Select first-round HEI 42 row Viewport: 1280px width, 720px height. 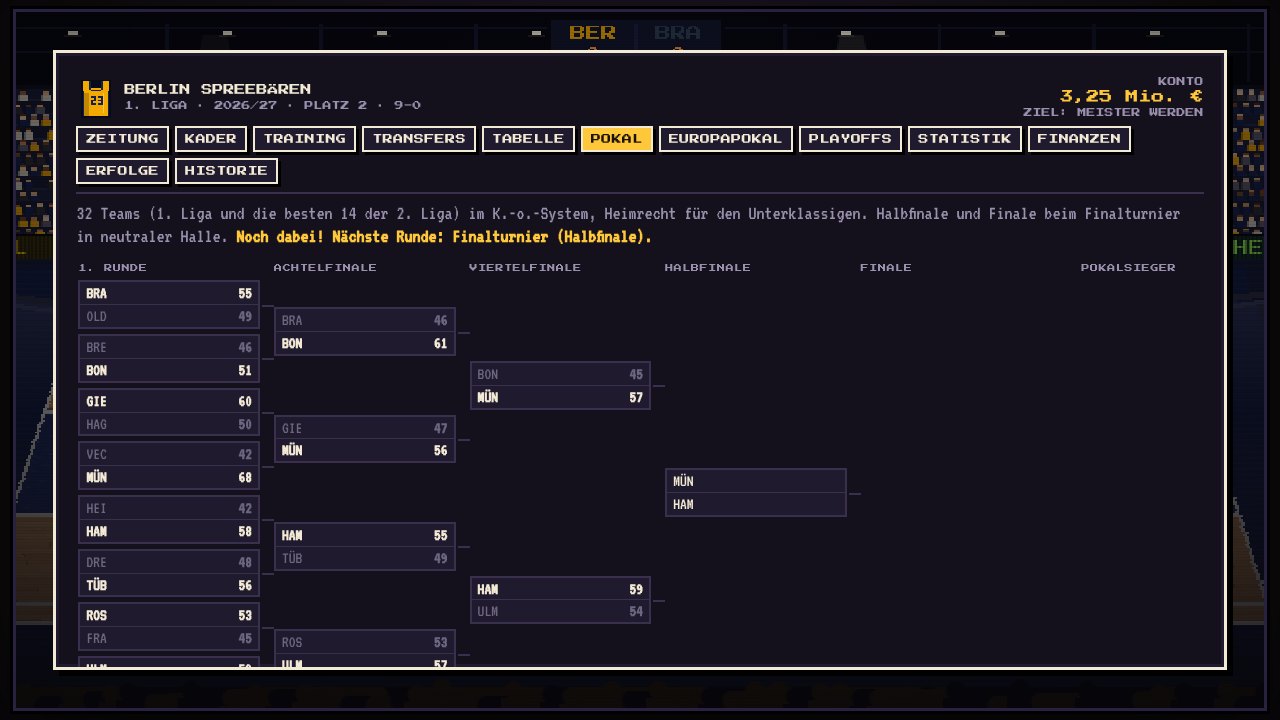169,509
